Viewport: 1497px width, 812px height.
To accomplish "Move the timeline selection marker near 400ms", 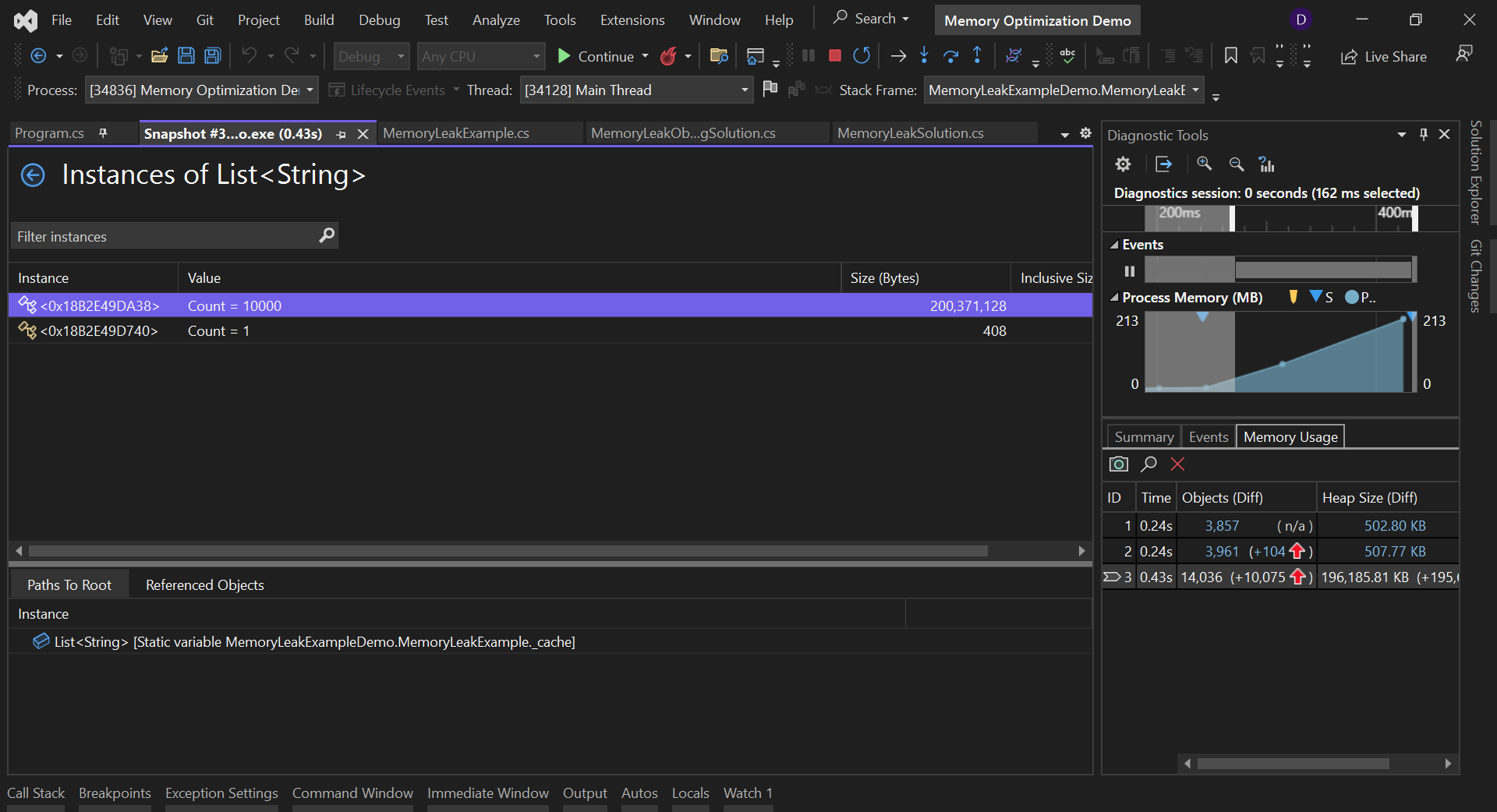I will (x=1414, y=218).
